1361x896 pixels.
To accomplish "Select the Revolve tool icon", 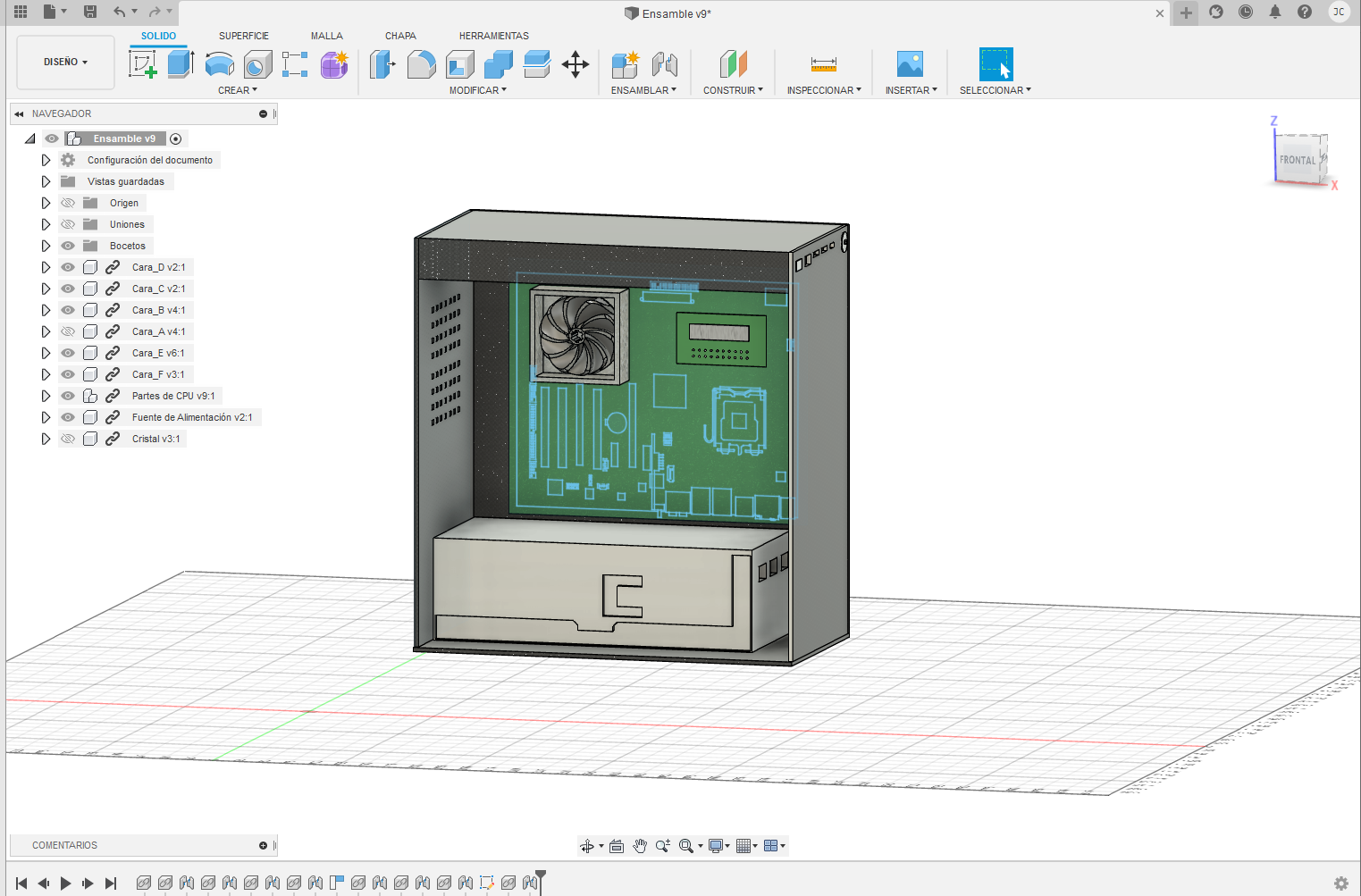I will tap(219, 64).
